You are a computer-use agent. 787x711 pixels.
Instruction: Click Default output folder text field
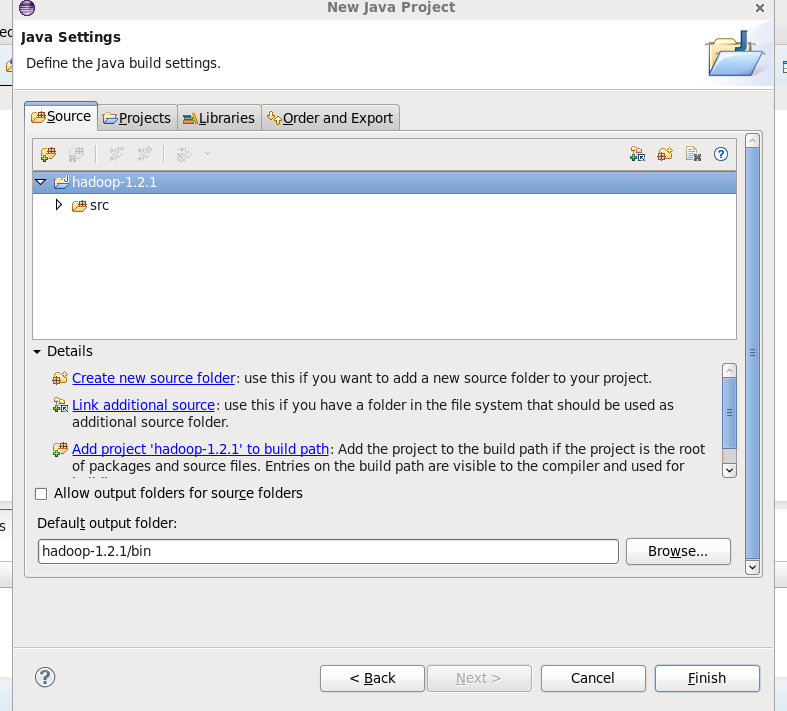(328, 551)
